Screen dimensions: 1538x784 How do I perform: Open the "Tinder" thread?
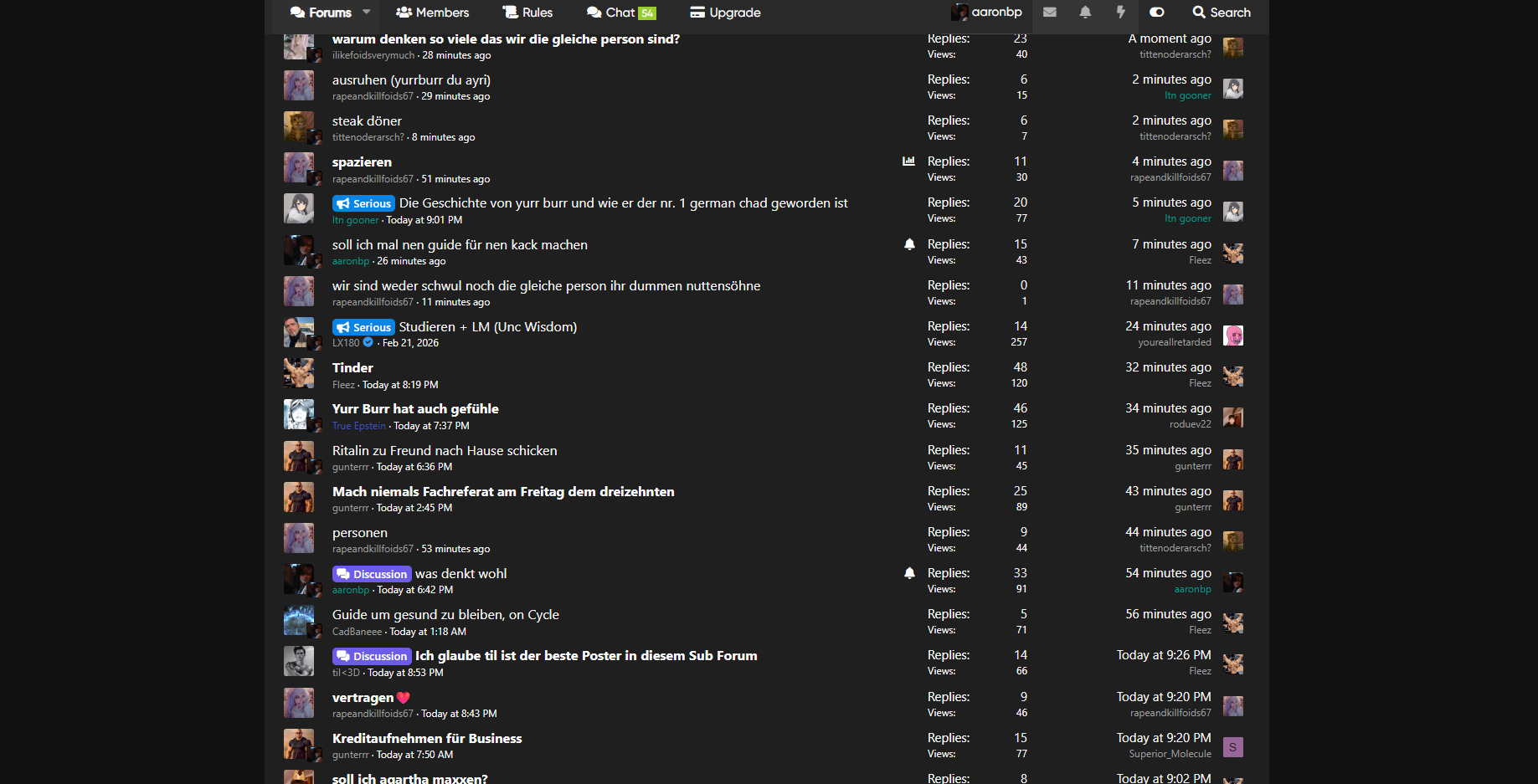352,368
